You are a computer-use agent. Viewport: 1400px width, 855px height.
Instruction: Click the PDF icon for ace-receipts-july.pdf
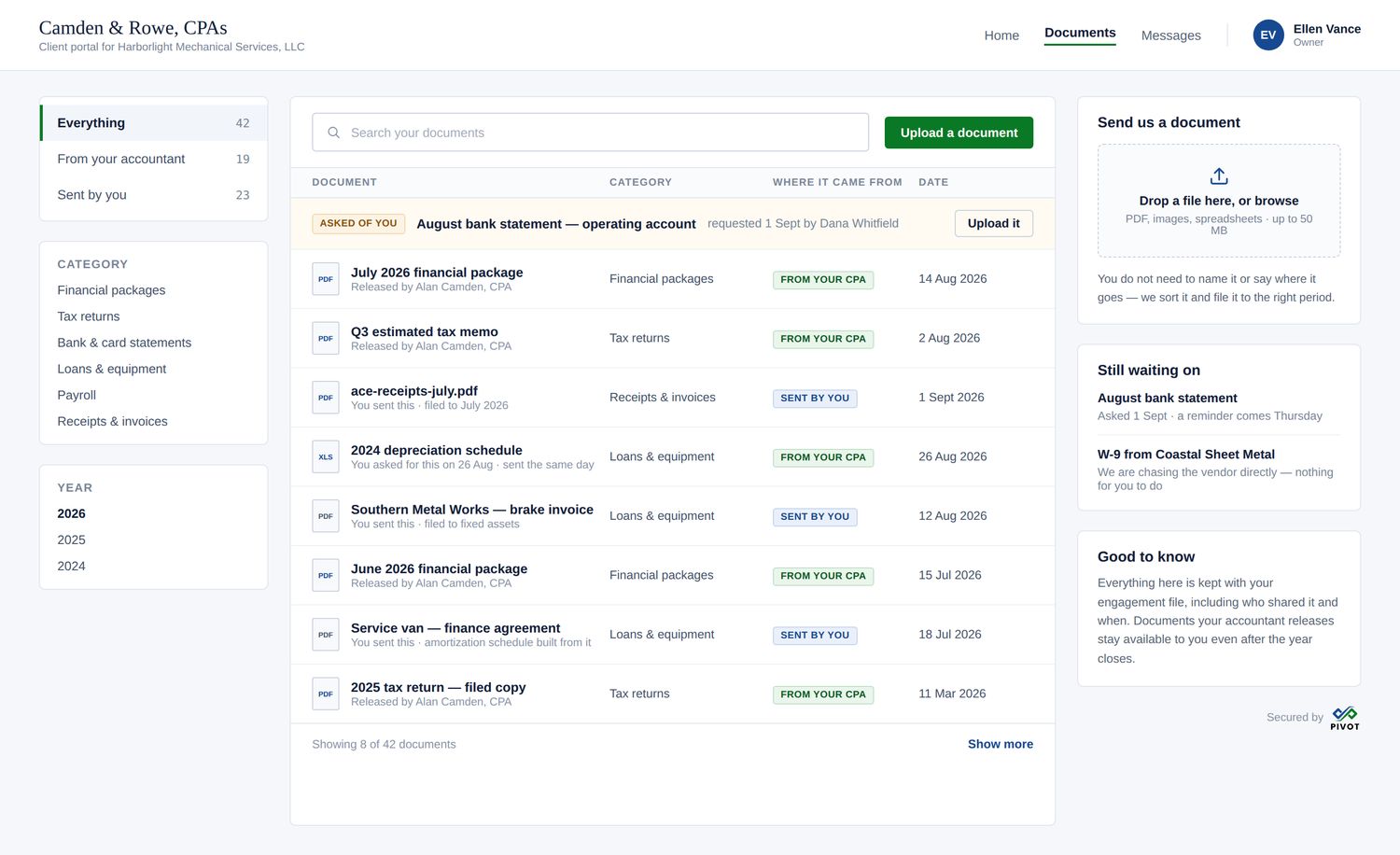pos(326,398)
